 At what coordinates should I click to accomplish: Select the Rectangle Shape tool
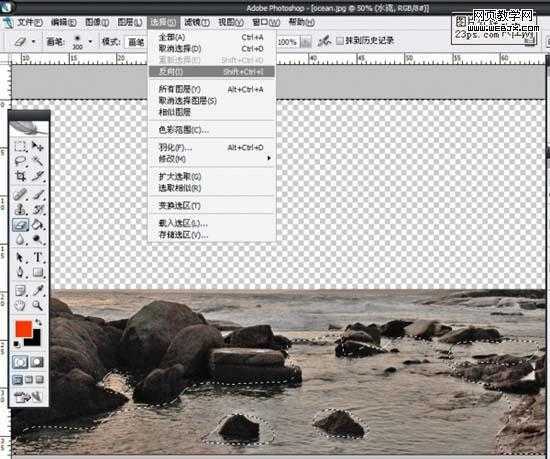point(38,272)
